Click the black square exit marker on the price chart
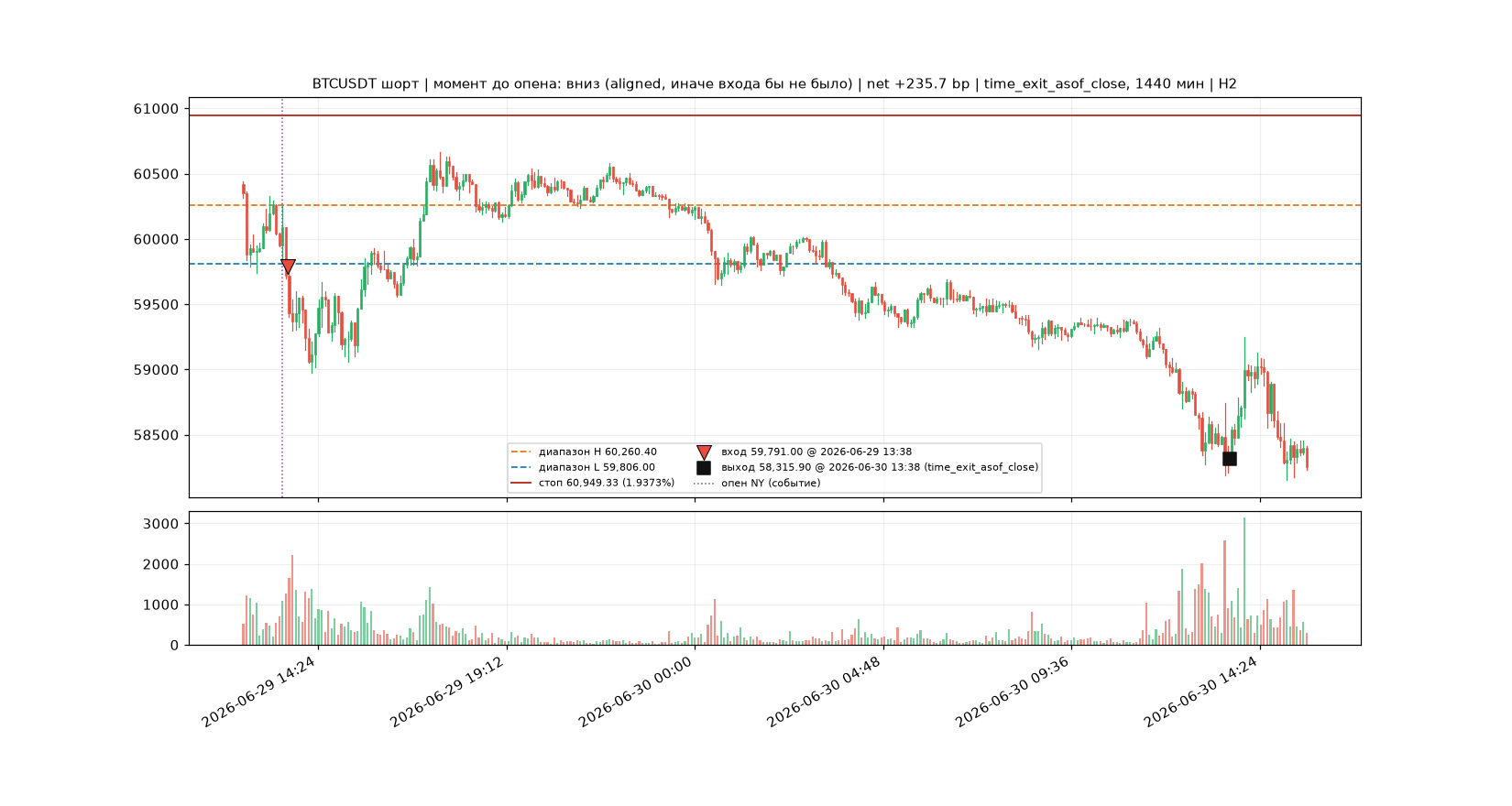This screenshot has height=806, width=1512. (1230, 459)
